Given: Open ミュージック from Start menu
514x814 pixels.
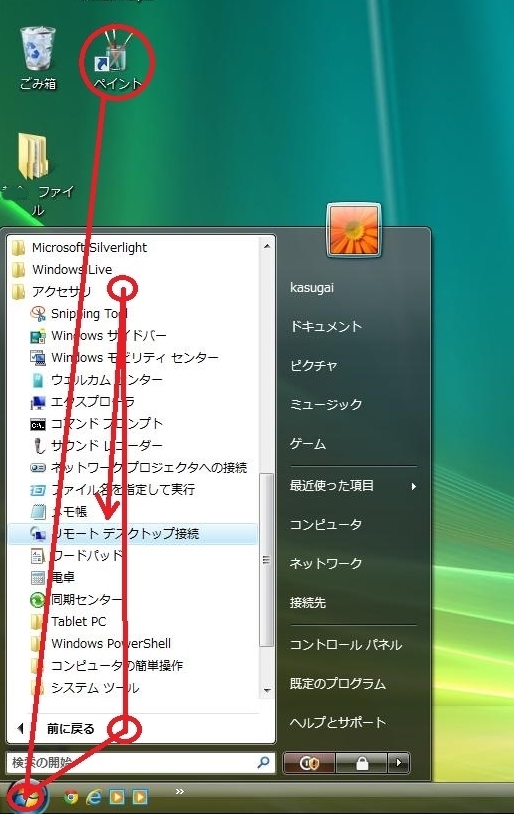Looking at the screenshot, I should pyautogui.click(x=326, y=404).
